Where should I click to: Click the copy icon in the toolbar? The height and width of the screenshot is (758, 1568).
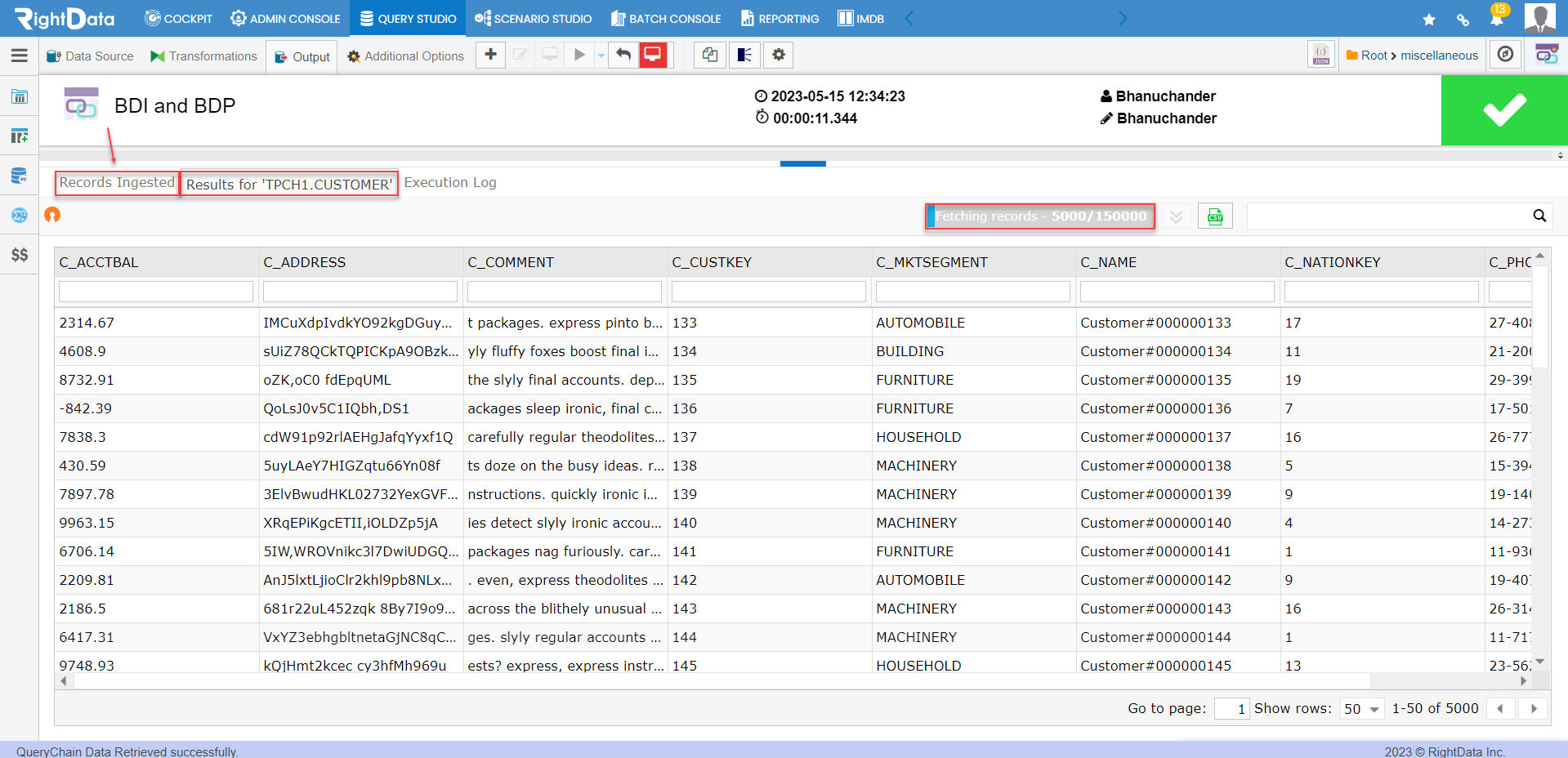[709, 55]
